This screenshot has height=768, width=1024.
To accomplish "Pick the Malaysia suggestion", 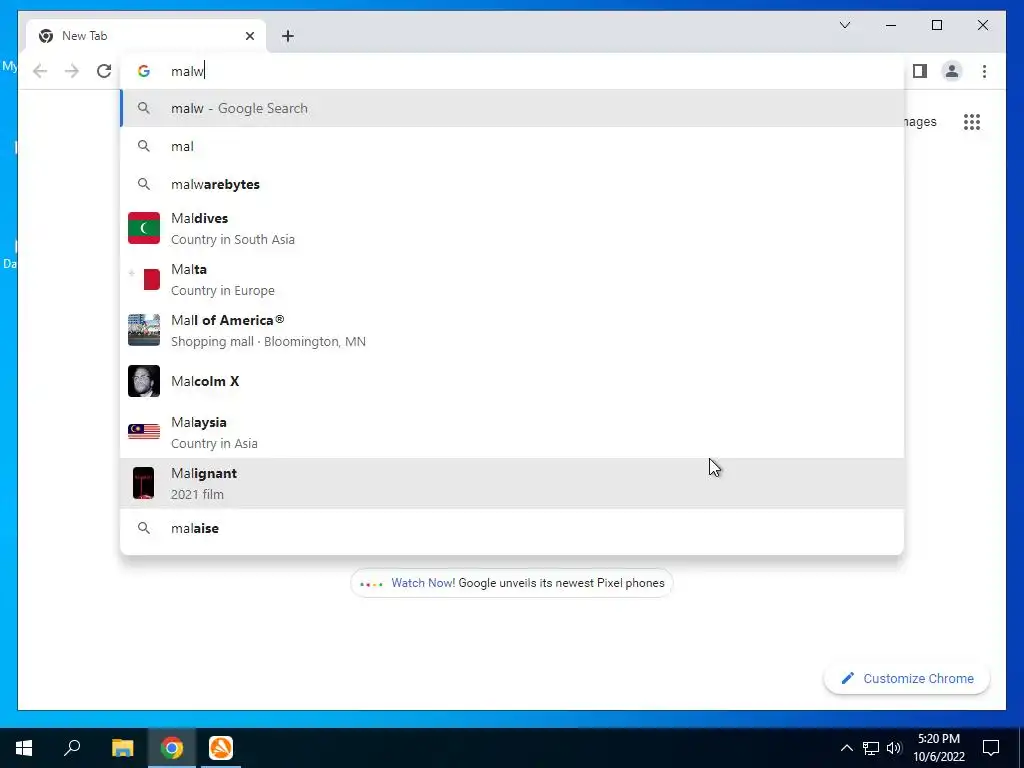I will click(512, 432).
